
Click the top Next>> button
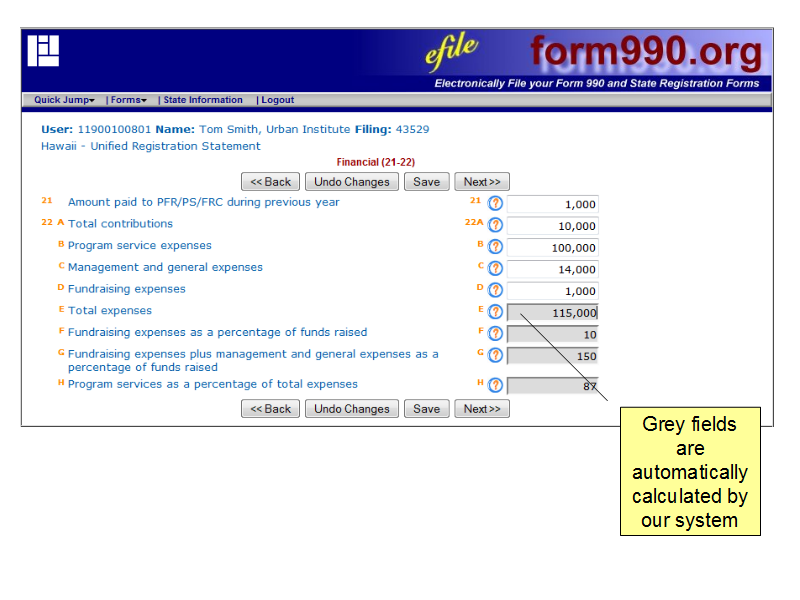pyautogui.click(x=482, y=182)
